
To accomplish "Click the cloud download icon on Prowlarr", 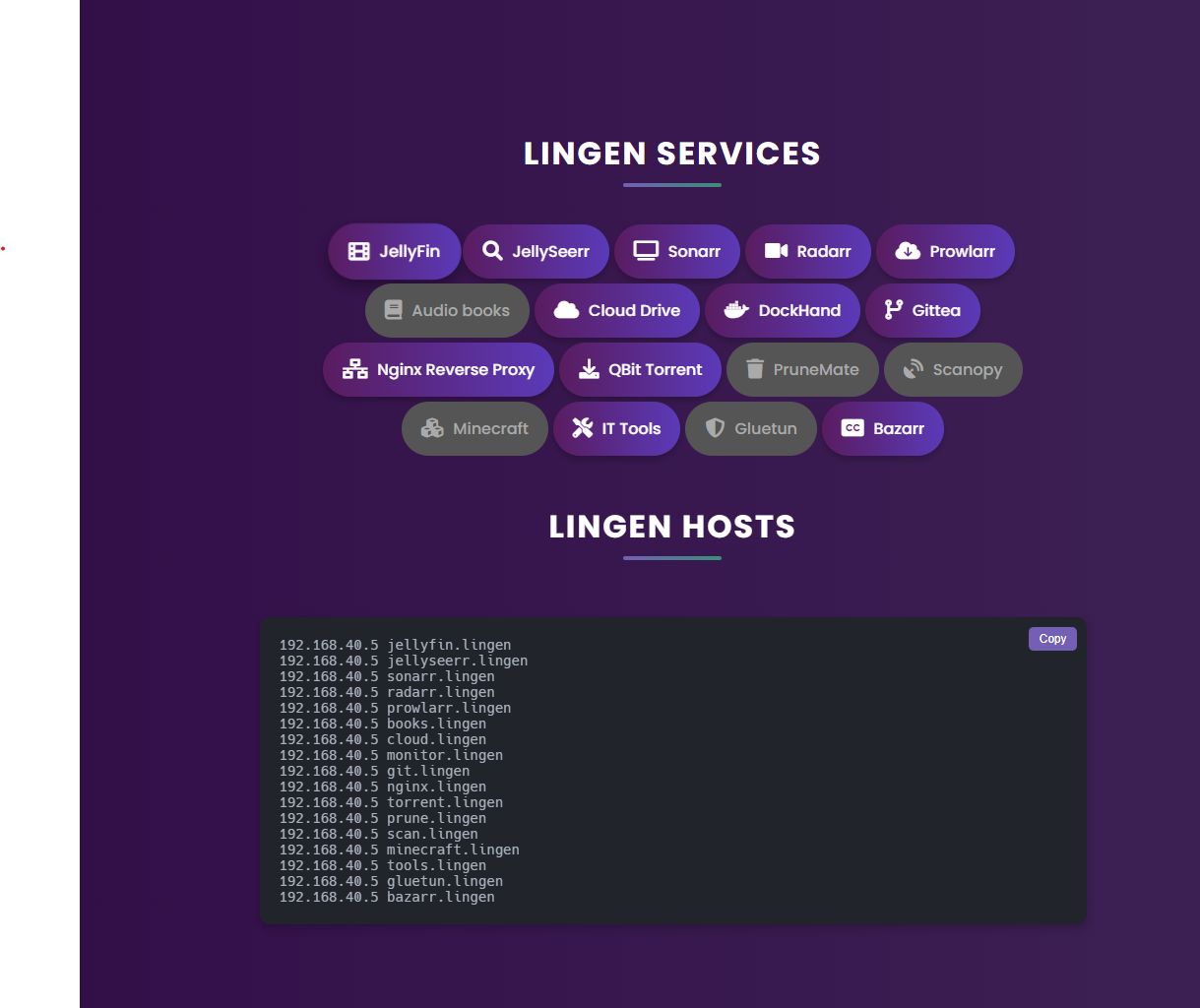I will click(x=908, y=251).
